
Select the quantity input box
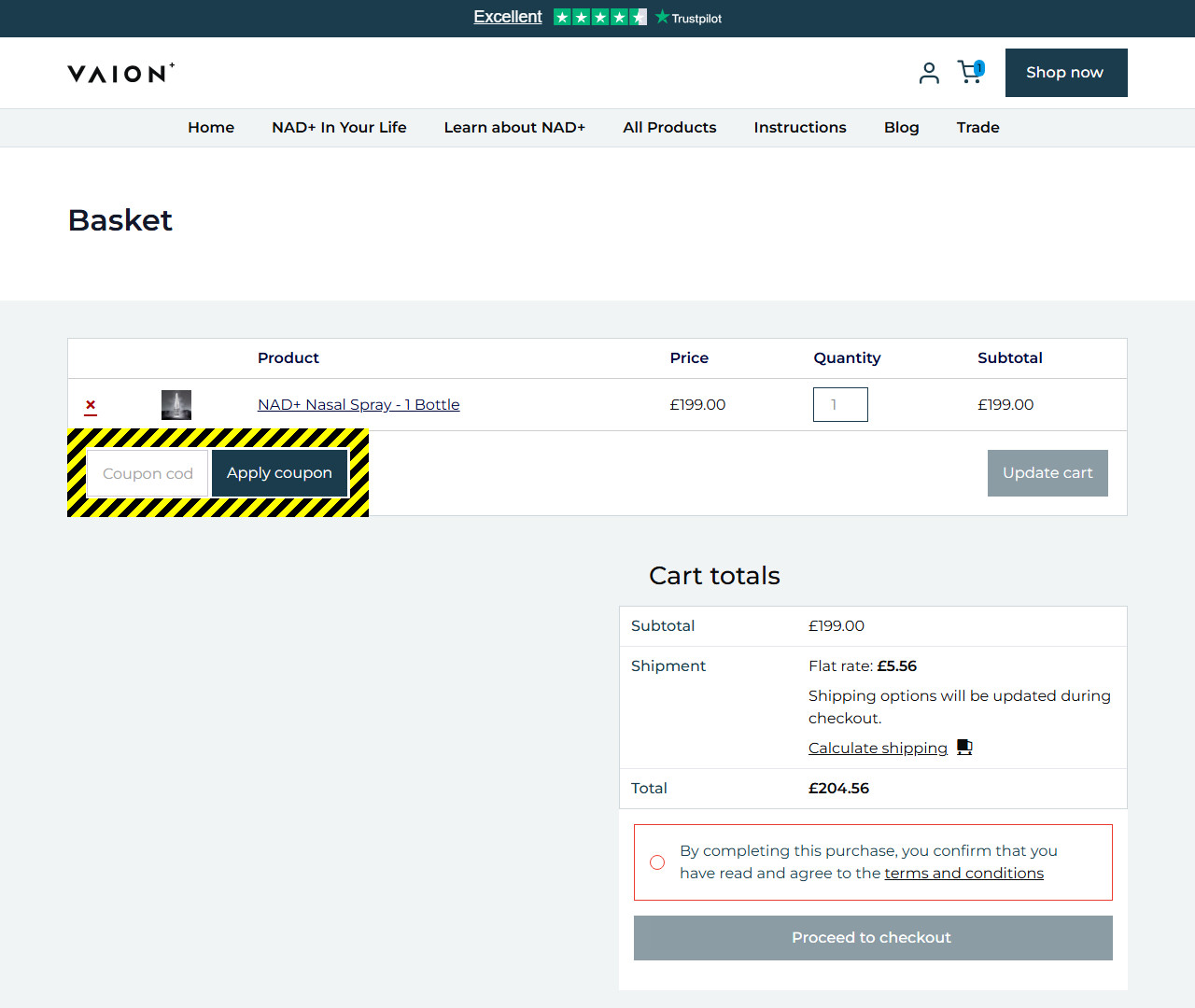(x=840, y=405)
